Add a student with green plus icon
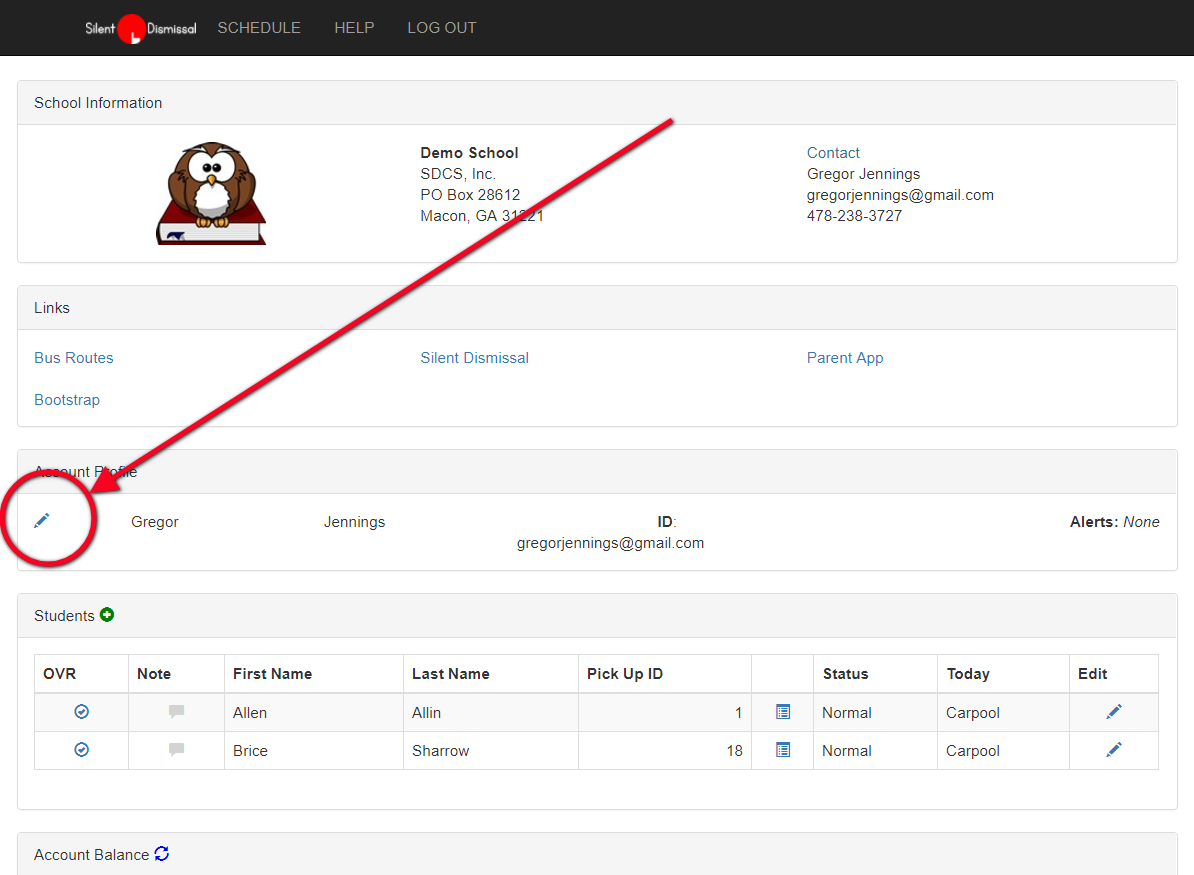Image resolution: width=1194 pixels, height=875 pixels. click(x=107, y=615)
